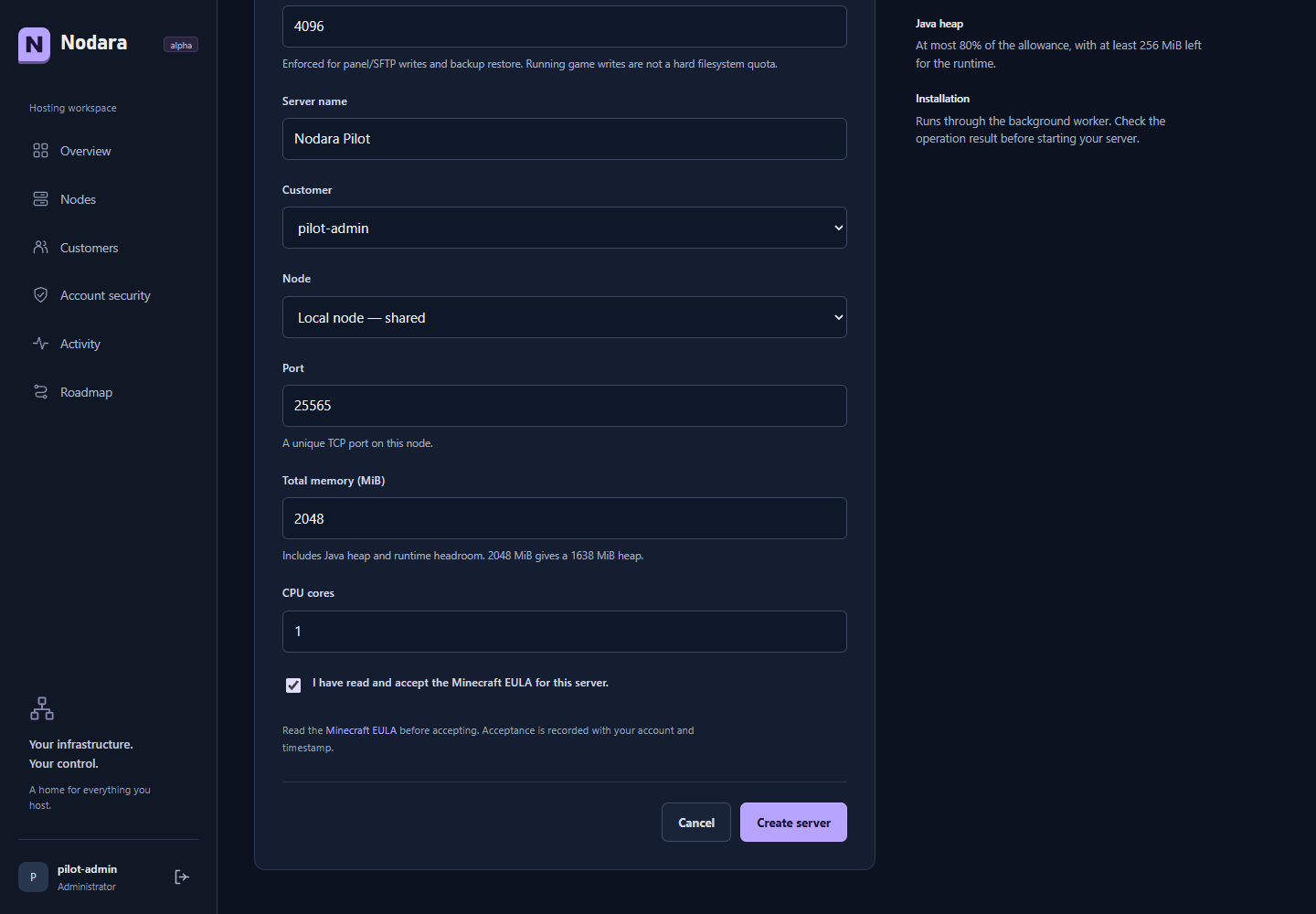This screenshot has width=1316, height=914.
Task: Open the Node dropdown showing Local node
Action: pos(565,317)
